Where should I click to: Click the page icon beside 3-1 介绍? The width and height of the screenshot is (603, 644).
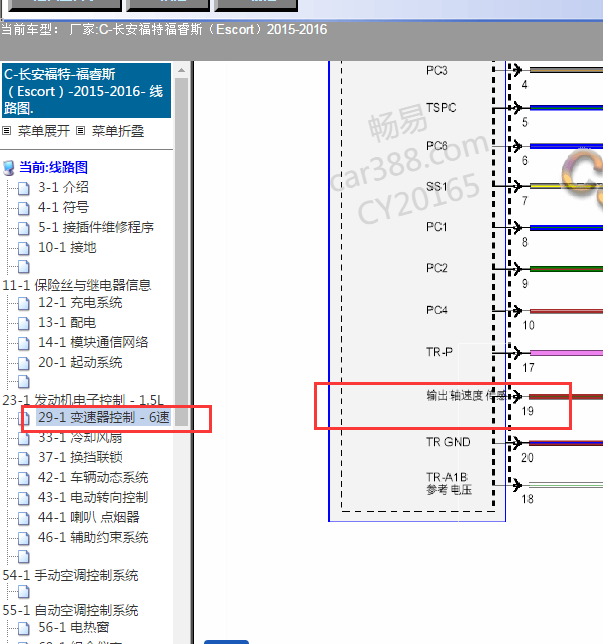coord(24,189)
